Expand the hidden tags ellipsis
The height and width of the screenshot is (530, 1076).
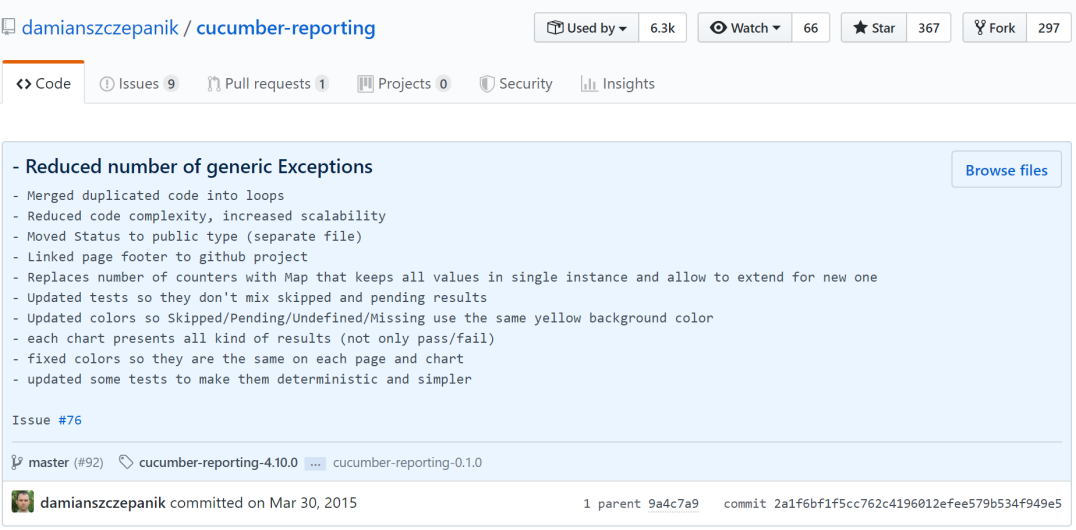pyautogui.click(x=315, y=463)
